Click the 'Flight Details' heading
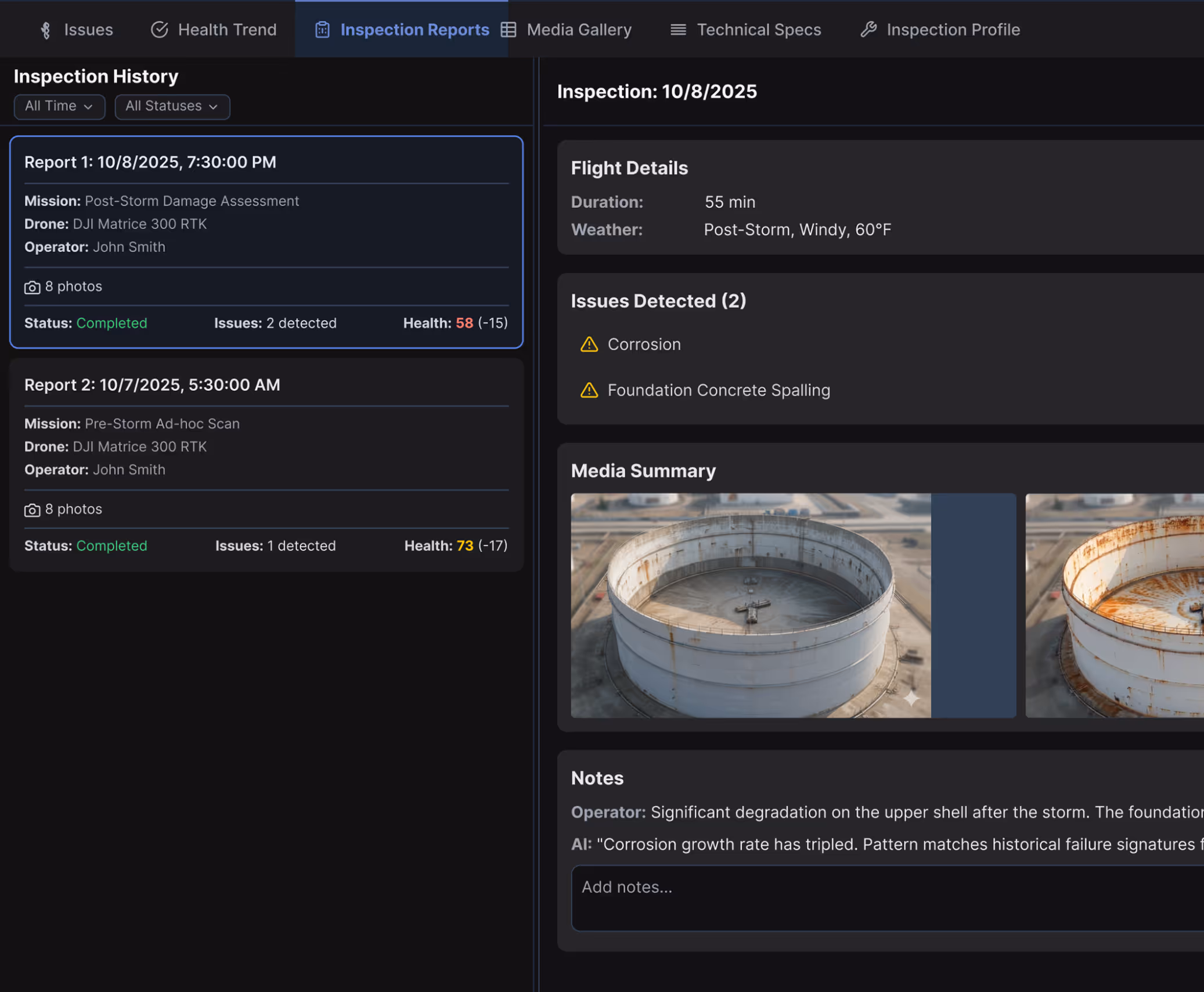Screen dimensions: 1204x992 point(629,168)
